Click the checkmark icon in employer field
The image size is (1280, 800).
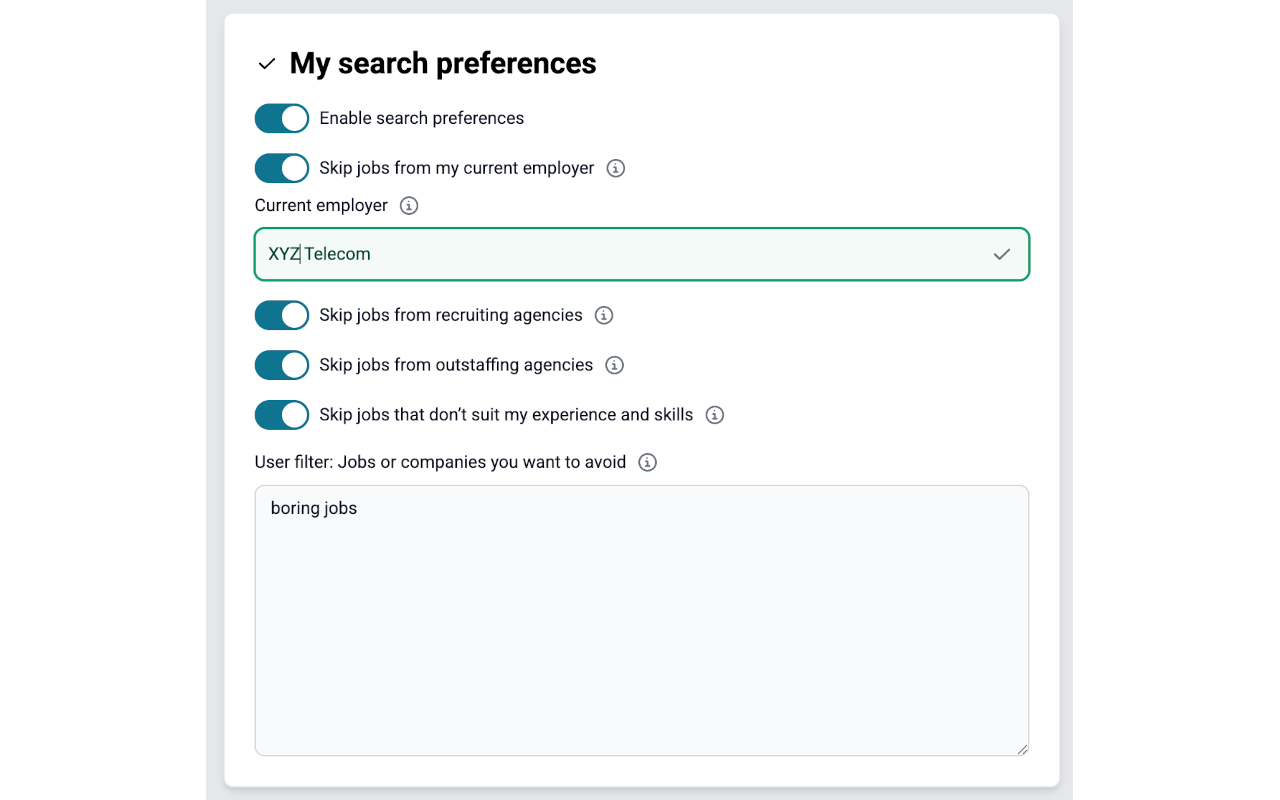(x=1002, y=254)
